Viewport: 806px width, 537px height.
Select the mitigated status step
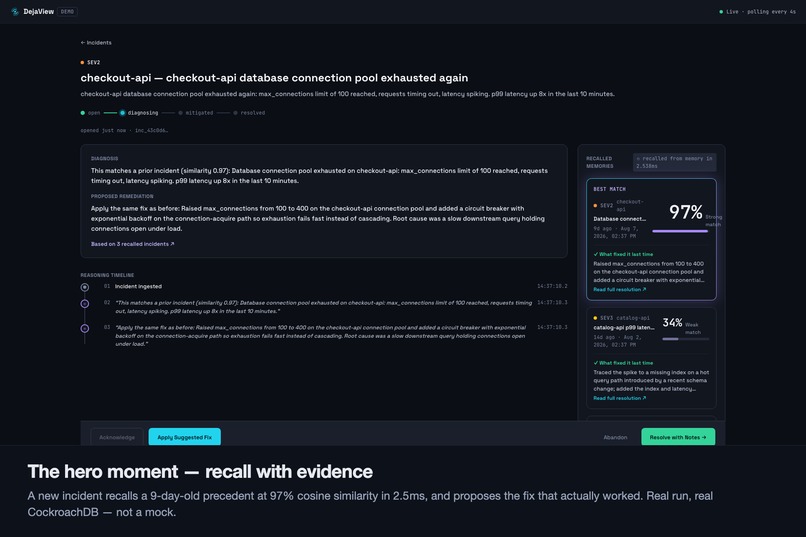(195, 113)
